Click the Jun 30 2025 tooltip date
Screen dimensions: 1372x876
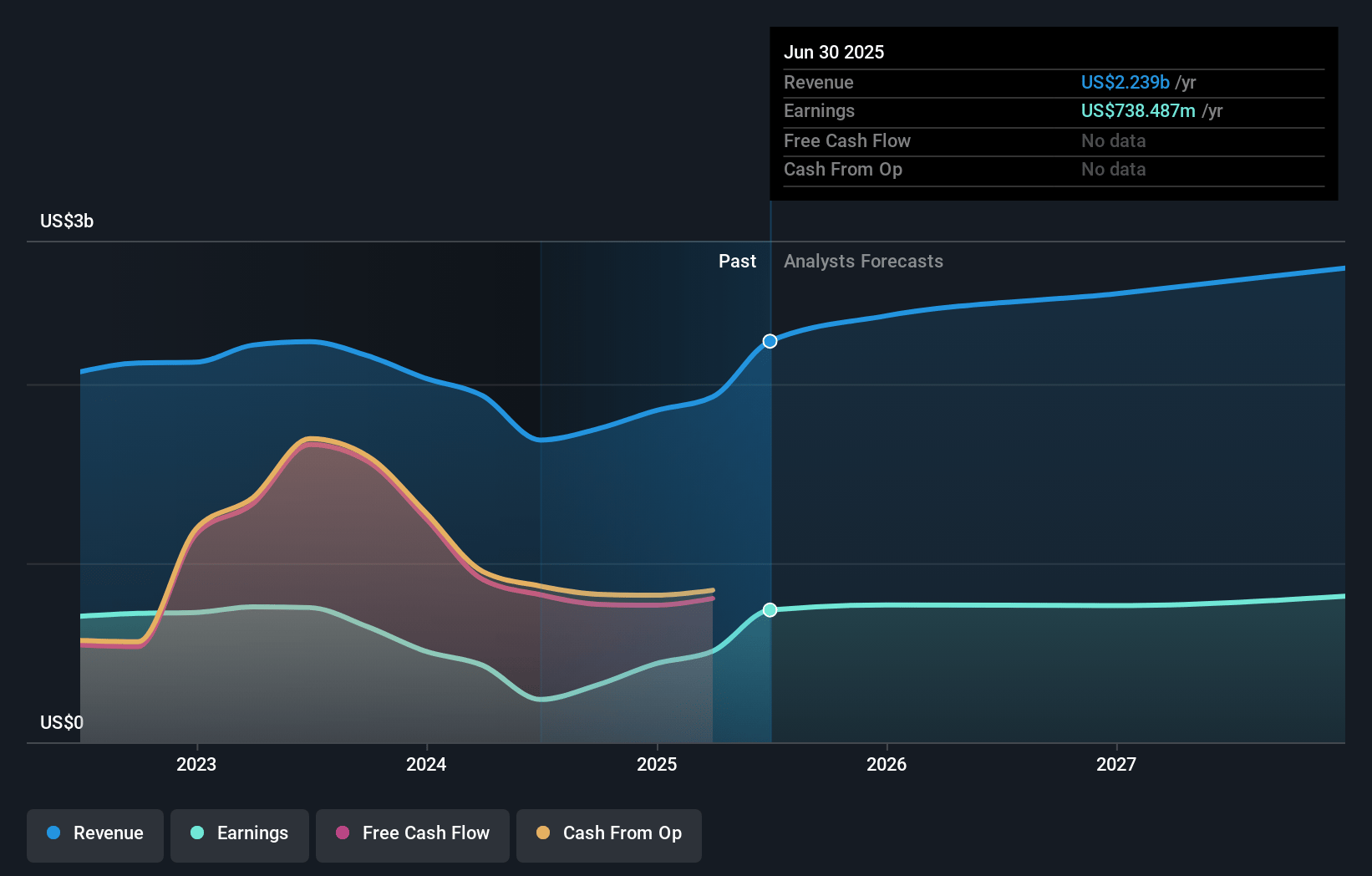pos(834,52)
